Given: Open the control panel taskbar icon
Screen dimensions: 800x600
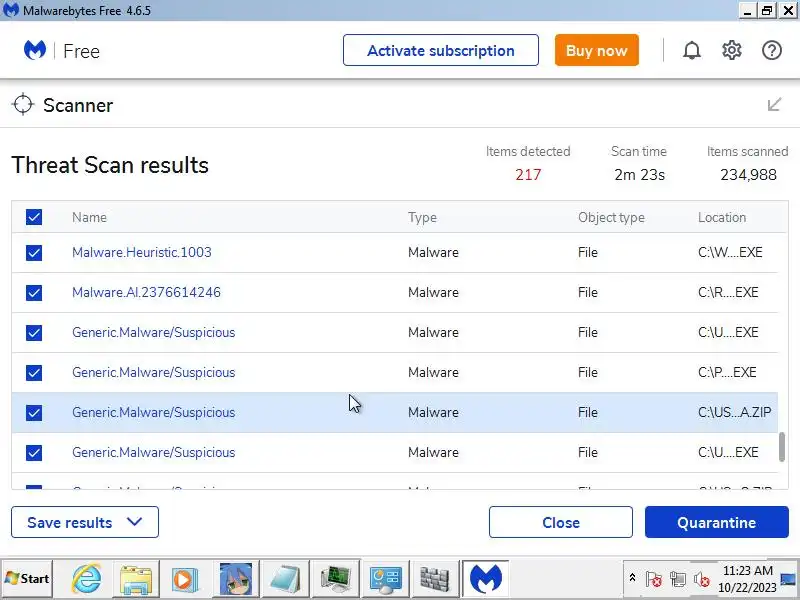Looking at the screenshot, I should click(x=385, y=579).
